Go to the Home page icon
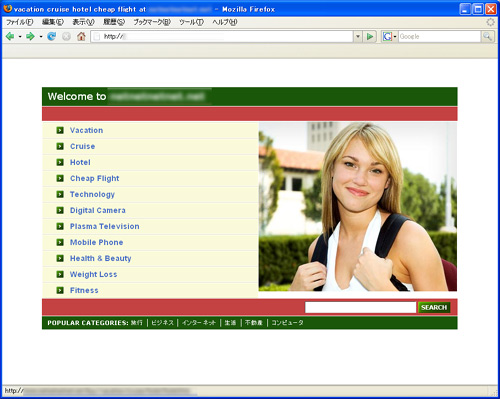 coord(81,36)
